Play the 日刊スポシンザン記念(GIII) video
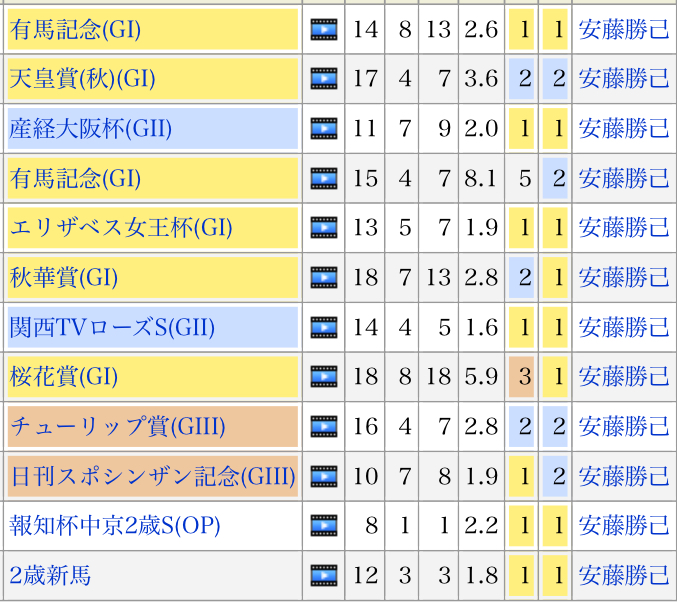 coord(323,476)
